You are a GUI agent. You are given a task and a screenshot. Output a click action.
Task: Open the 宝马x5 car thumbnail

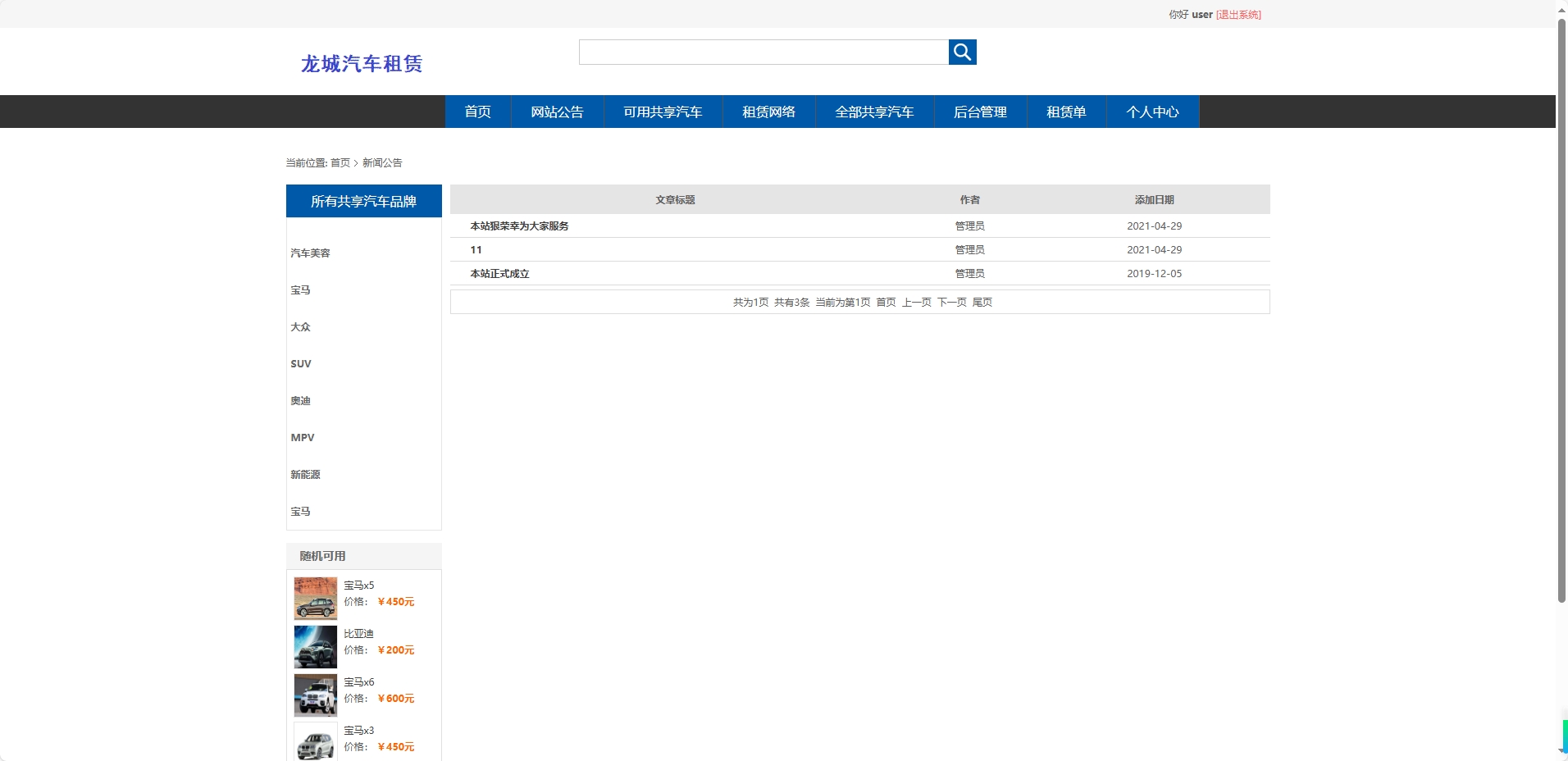315,598
